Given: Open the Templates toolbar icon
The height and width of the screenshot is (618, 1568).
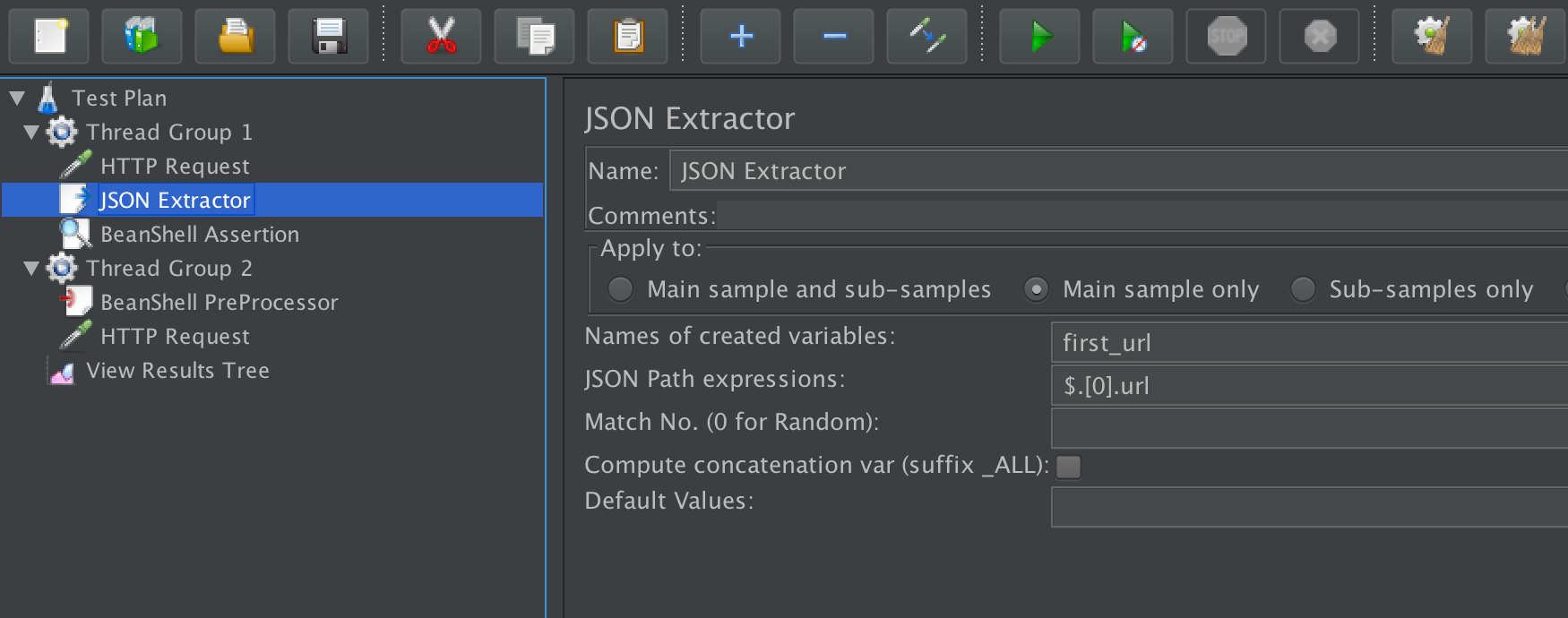Looking at the screenshot, I should [142, 37].
